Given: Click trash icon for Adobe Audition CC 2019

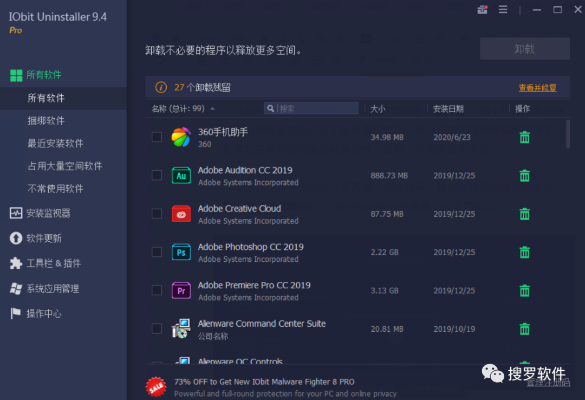Looking at the screenshot, I should click(525, 175).
